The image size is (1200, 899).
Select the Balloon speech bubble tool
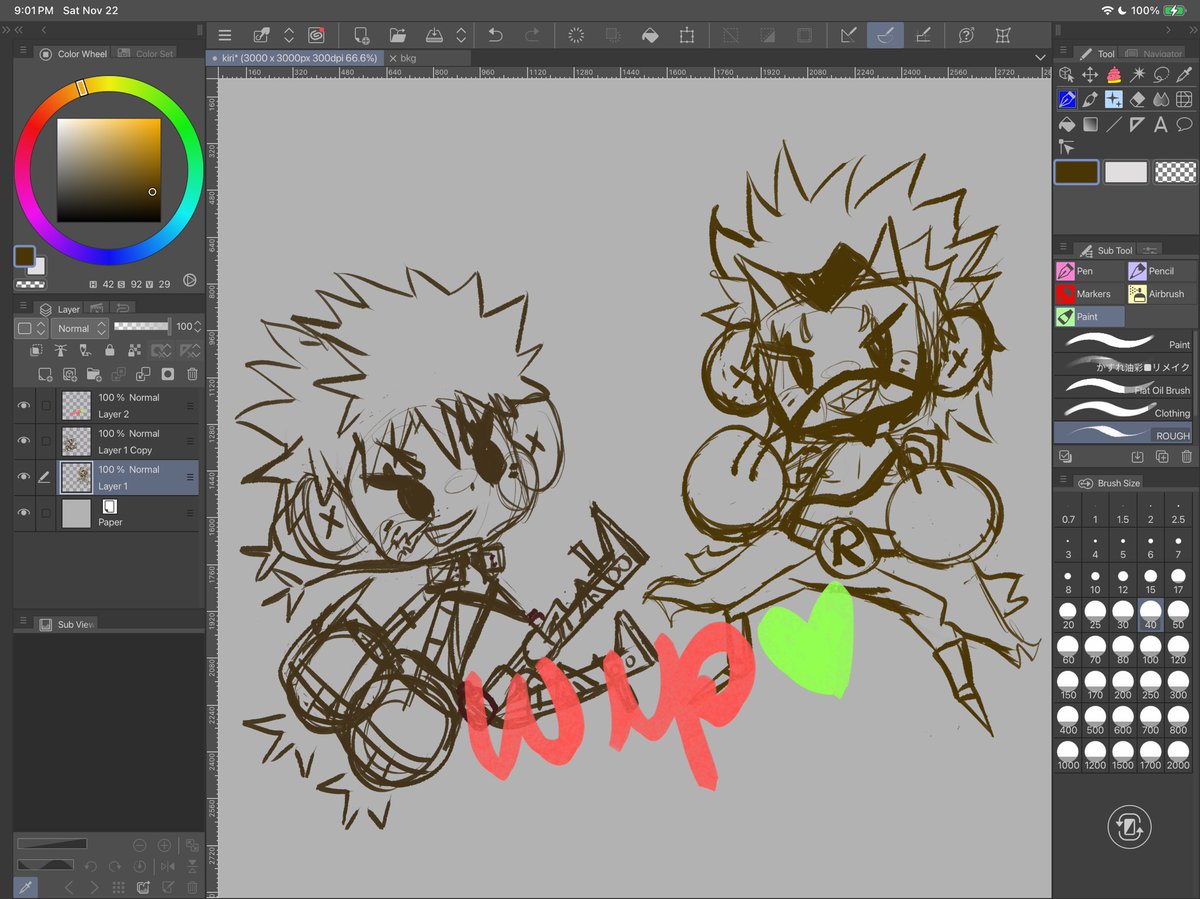[x=1184, y=124]
